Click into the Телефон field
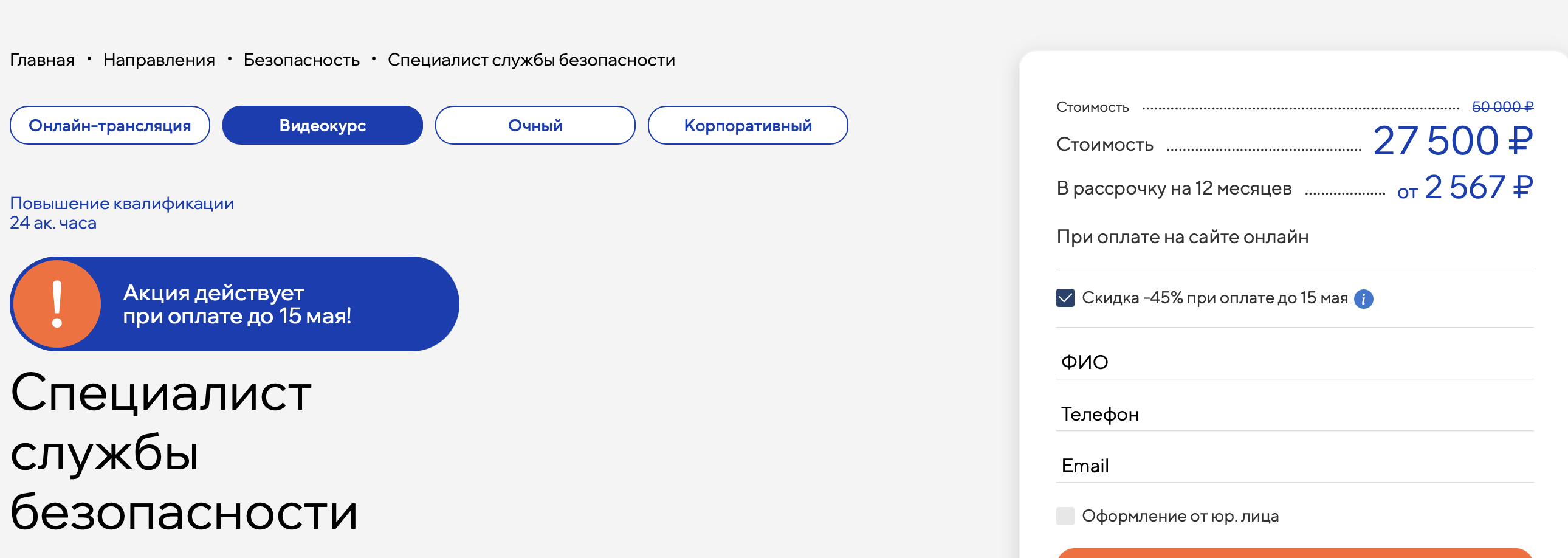 (1294, 415)
